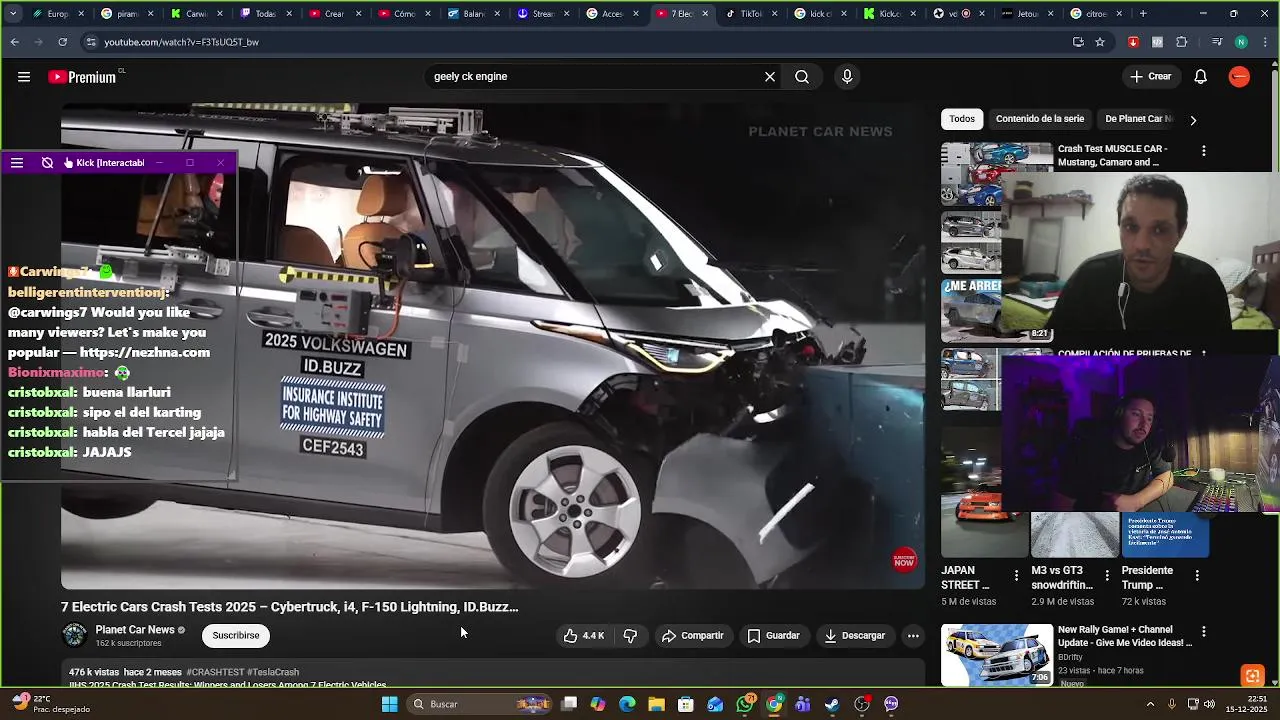Go back in browser
This screenshot has height=720, width=1280.
tap(14, 42)
